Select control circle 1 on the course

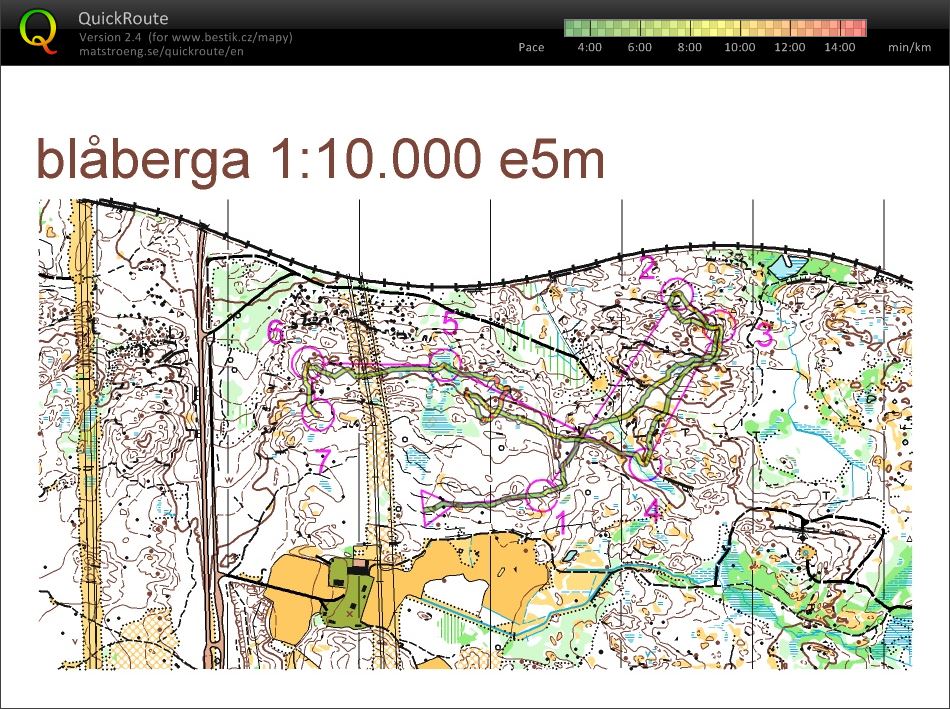point(541,494)
